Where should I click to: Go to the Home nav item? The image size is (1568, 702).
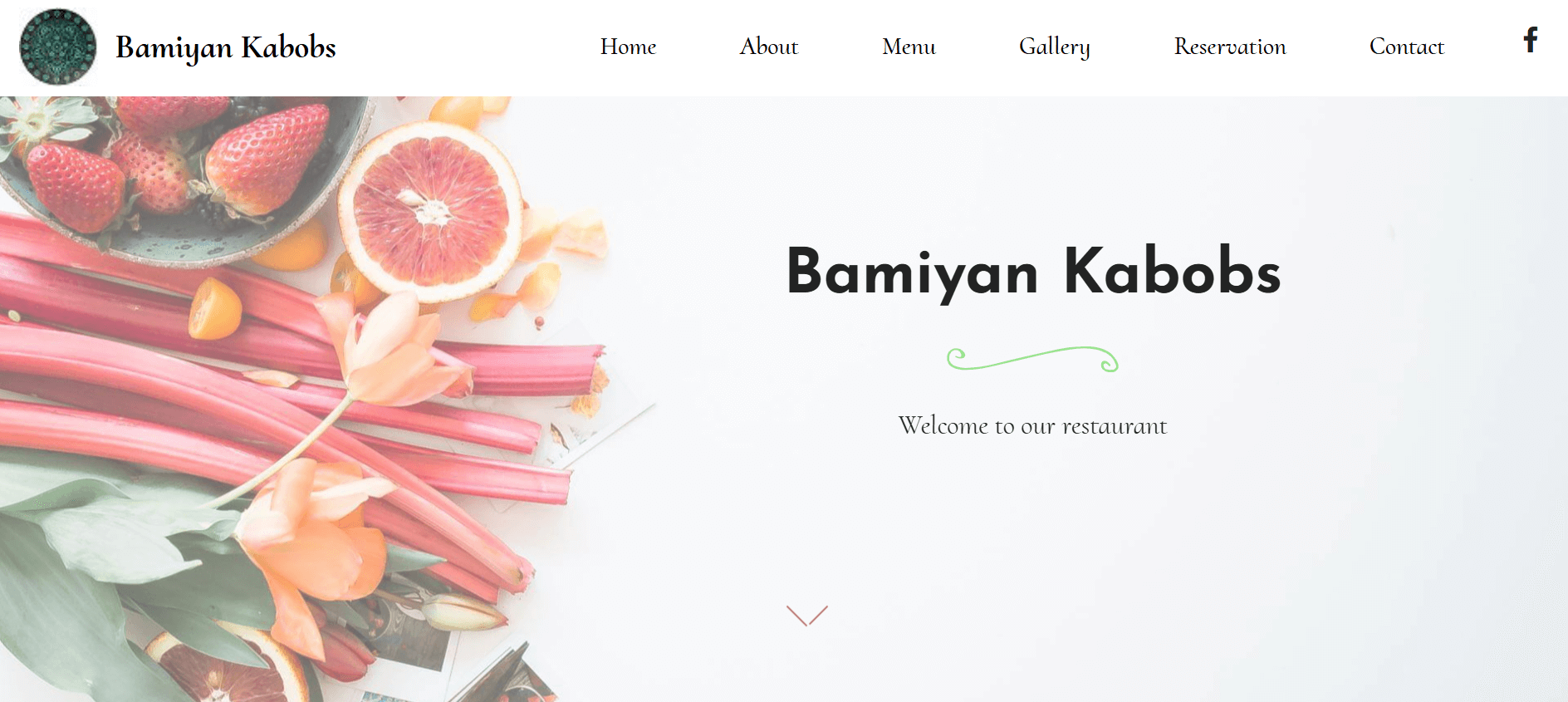pyautogui.click(x=628, y=47)
